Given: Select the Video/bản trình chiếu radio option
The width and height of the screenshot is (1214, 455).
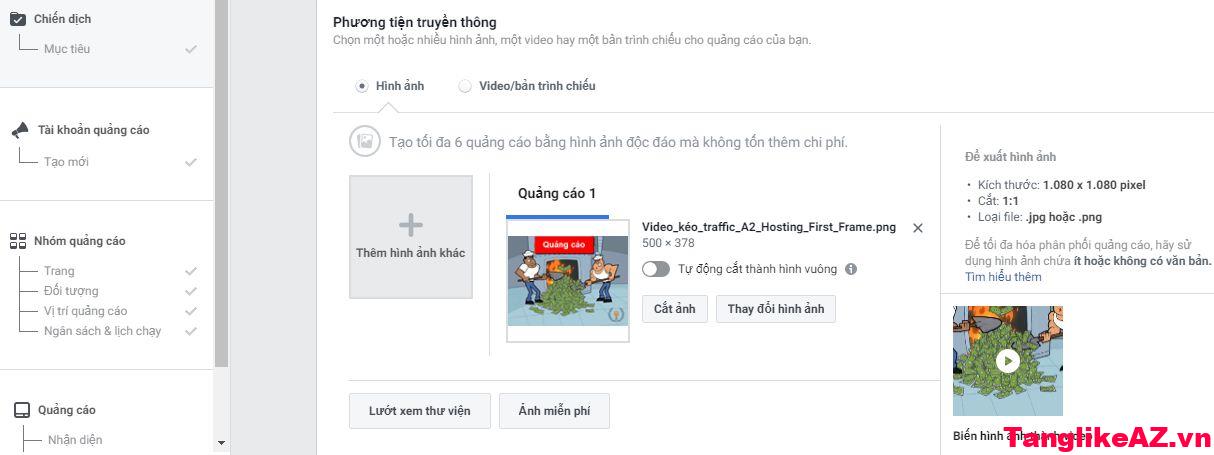Looking at the screenshot, I should (465, 86).
